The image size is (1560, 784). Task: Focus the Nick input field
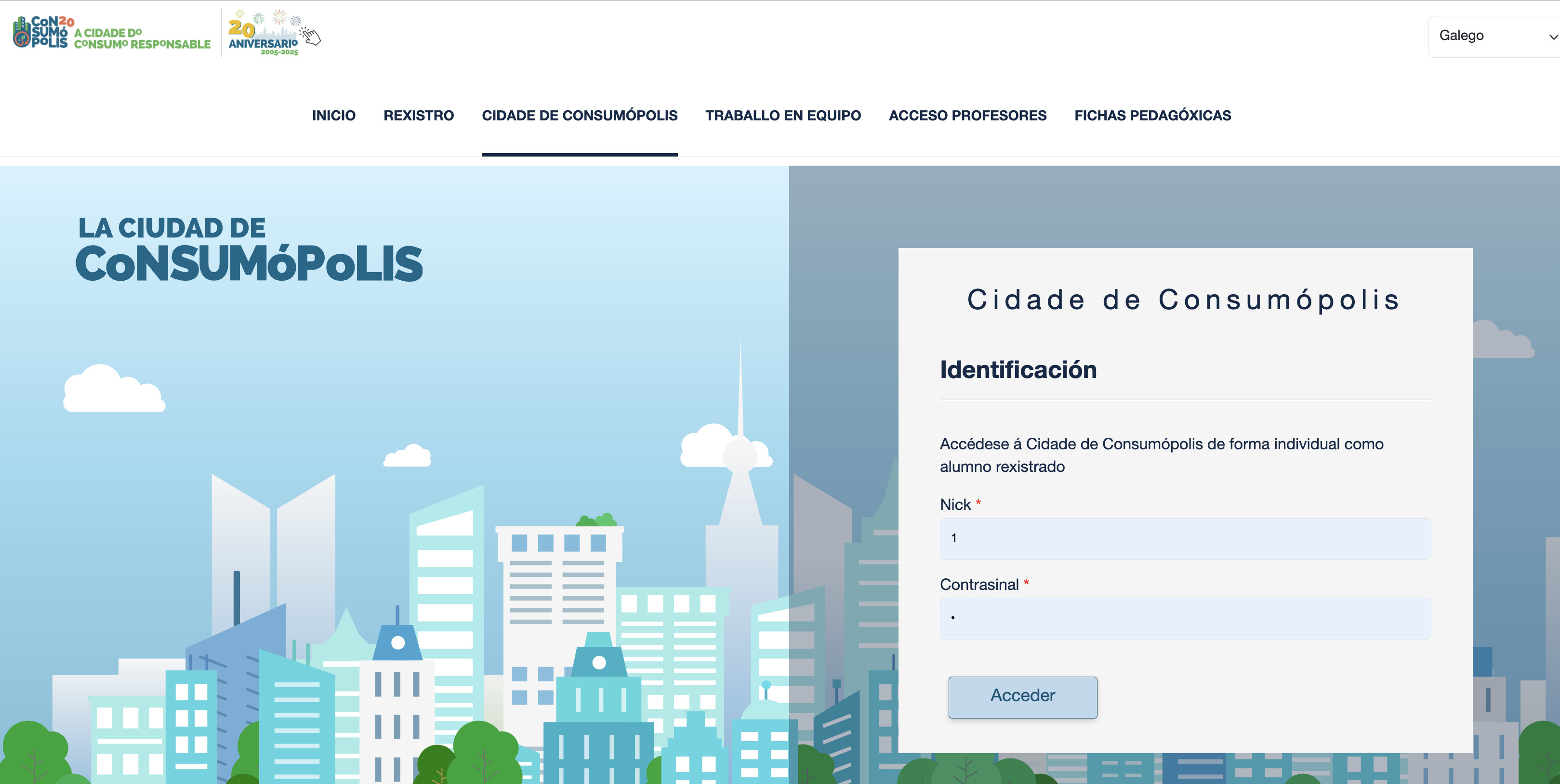coord(1185,538)
